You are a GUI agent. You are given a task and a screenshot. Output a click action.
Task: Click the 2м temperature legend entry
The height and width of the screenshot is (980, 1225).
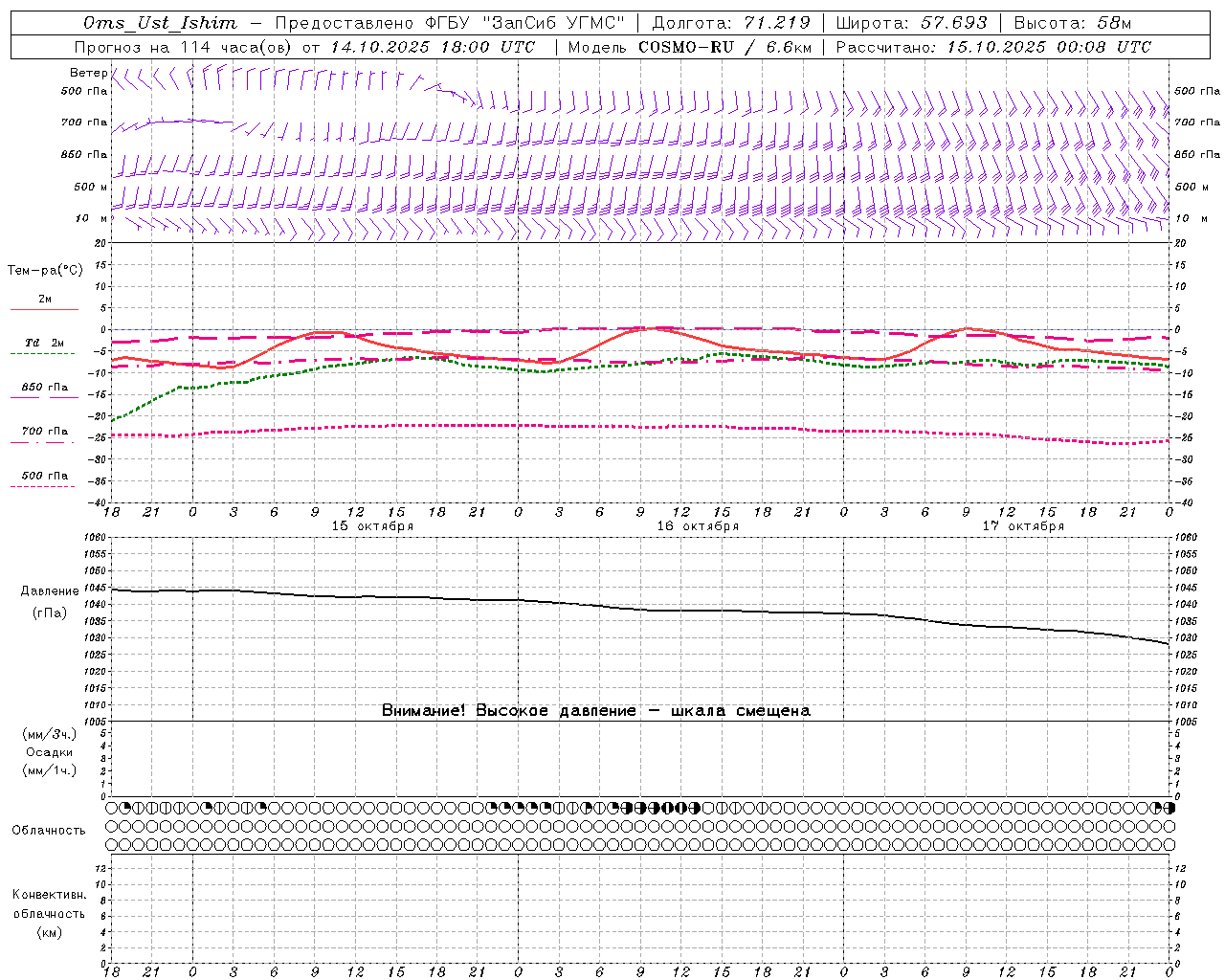coord(45,300)
